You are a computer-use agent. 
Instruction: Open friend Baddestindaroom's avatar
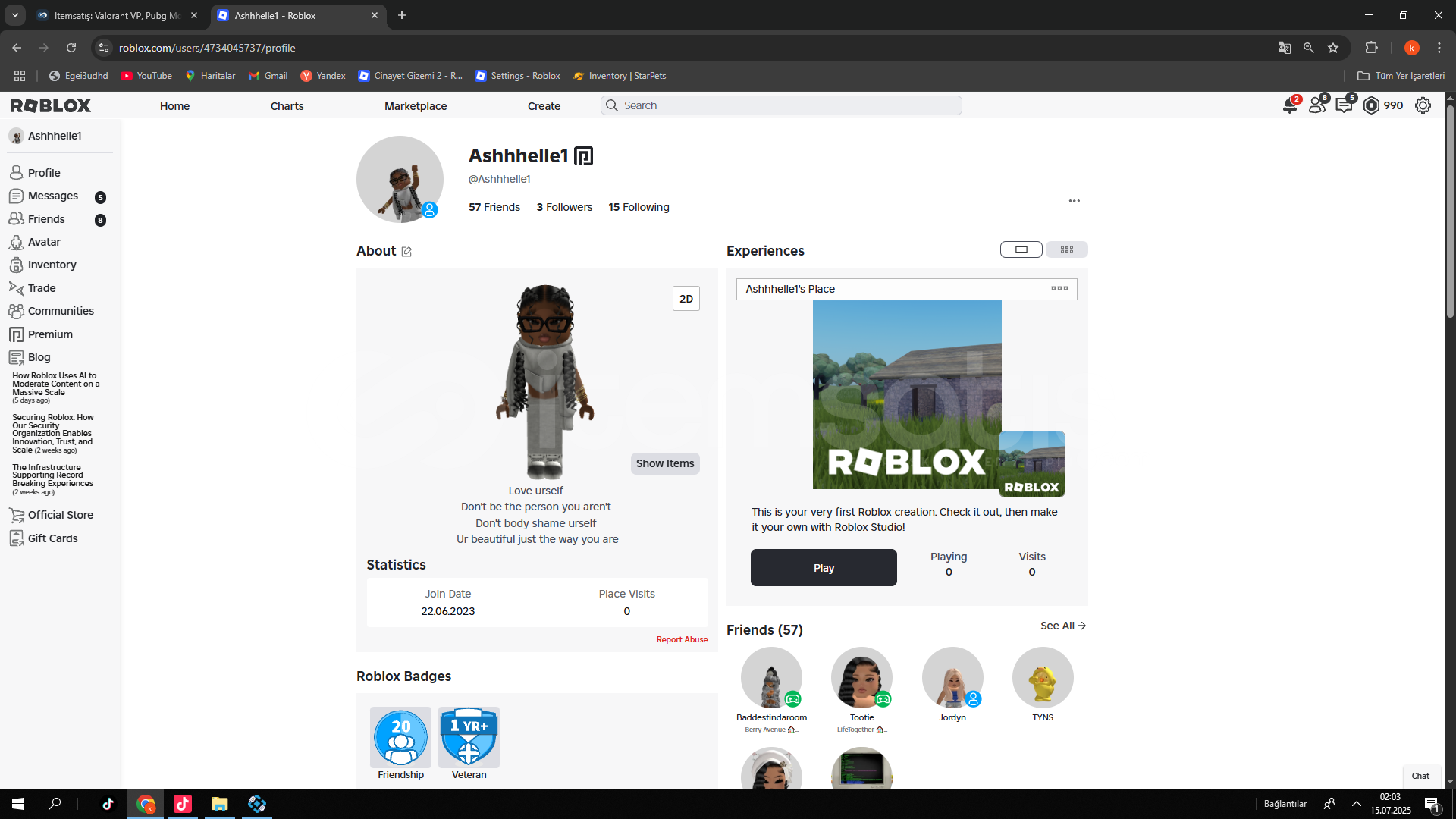pyautogui.click(x=771, y=678)
